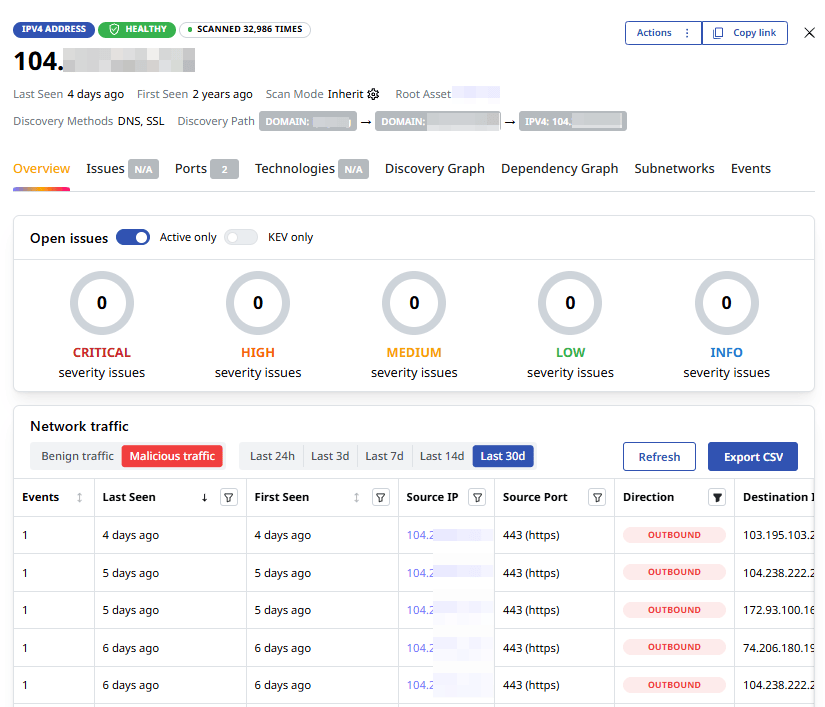Click the first DOMAIN discovery path chip
Viewport: 825px width, 707px height.
click(308, 122)
